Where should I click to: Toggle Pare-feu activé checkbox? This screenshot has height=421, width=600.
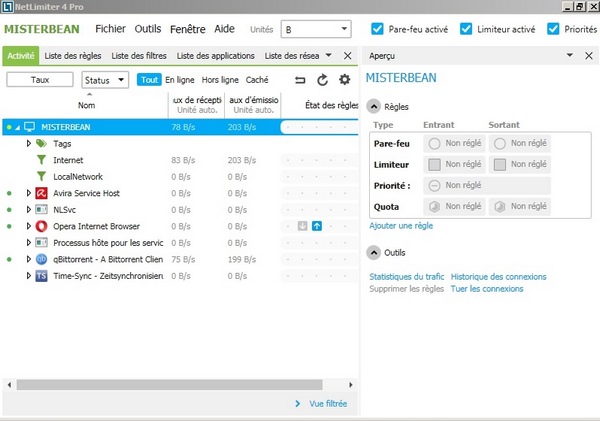[377, 29]
